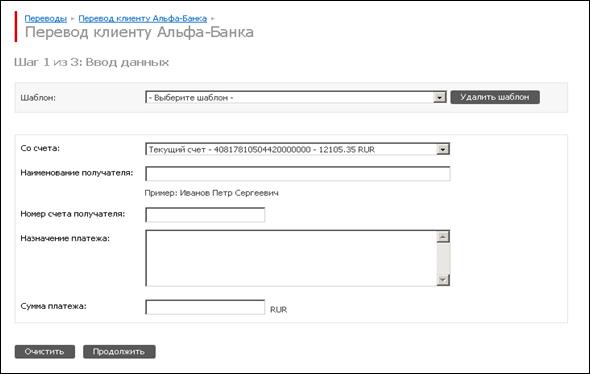
Task: Open the Выберите шаблон dropdown
Action: coord(296,97)
